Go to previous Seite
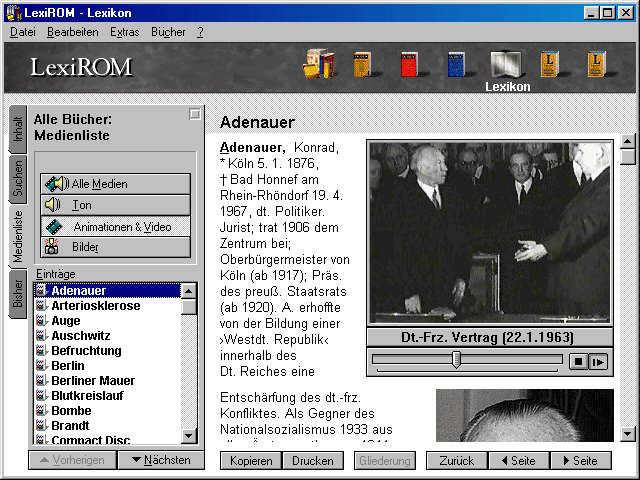This screenshot has width=640, height=480. (519, 460)
